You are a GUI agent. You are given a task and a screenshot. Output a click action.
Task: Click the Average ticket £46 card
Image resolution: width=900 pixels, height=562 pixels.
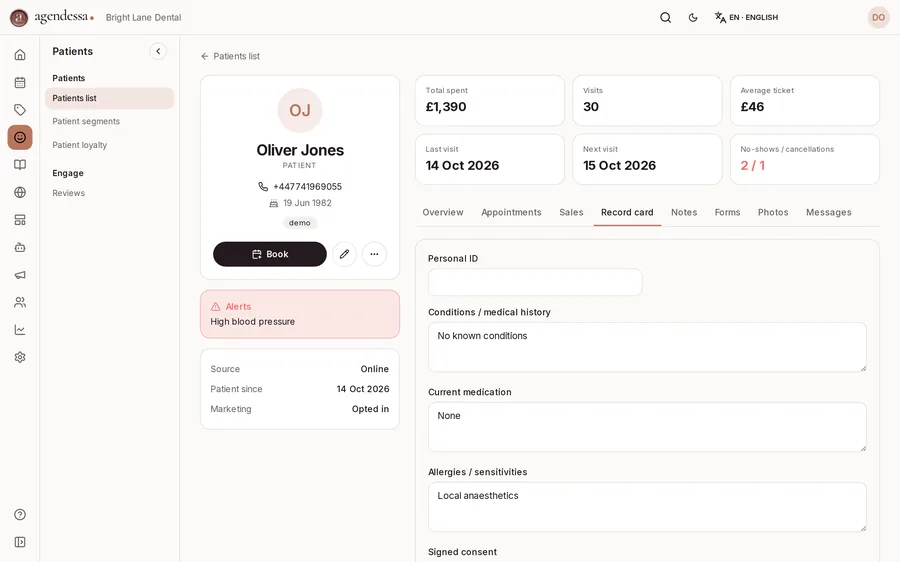[x=805, y=100]
